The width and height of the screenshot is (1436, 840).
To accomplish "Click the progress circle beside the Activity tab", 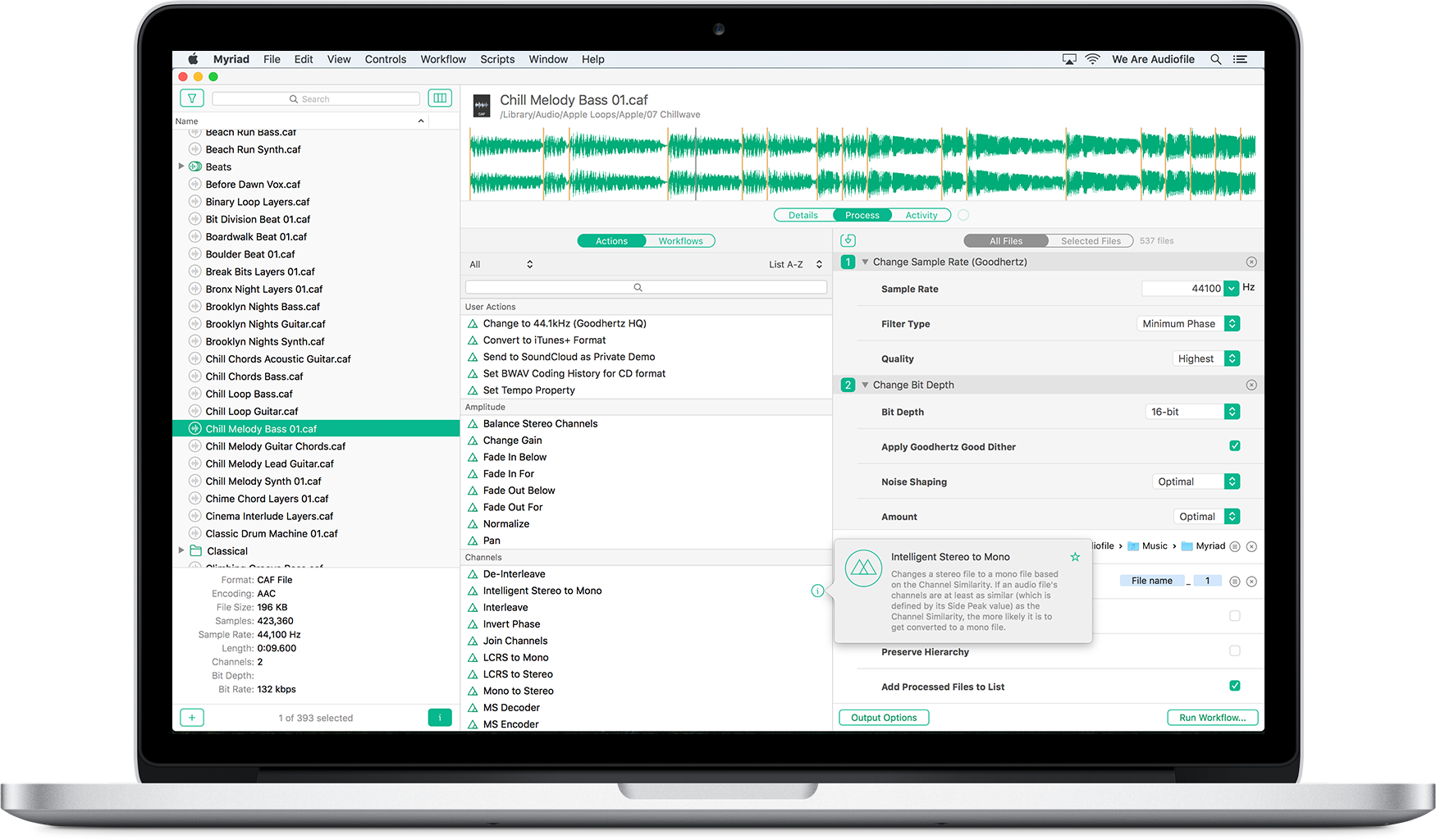I will (963, 215).
